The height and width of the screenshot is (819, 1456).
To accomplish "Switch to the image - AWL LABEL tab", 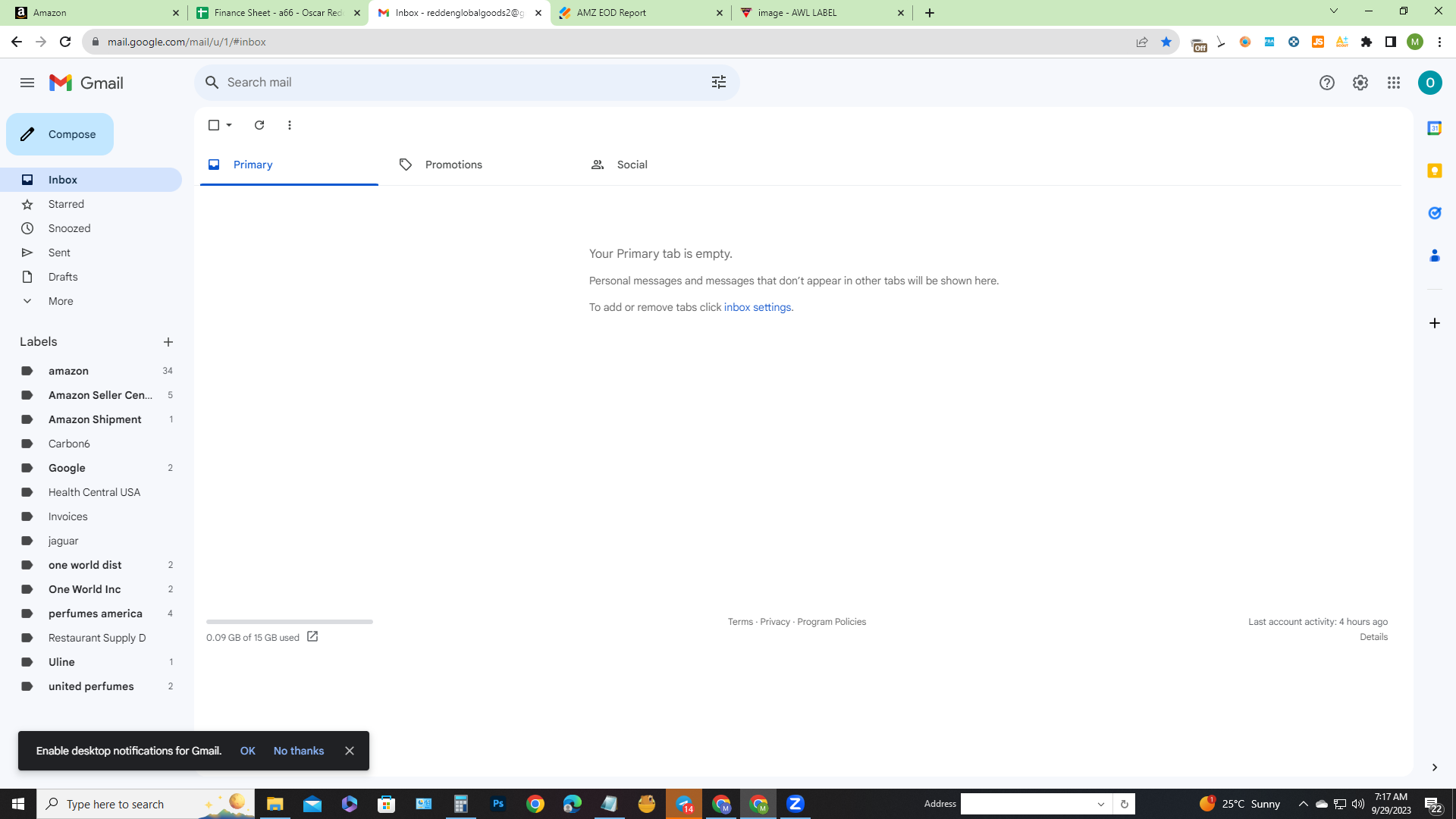I will (823, 13).
